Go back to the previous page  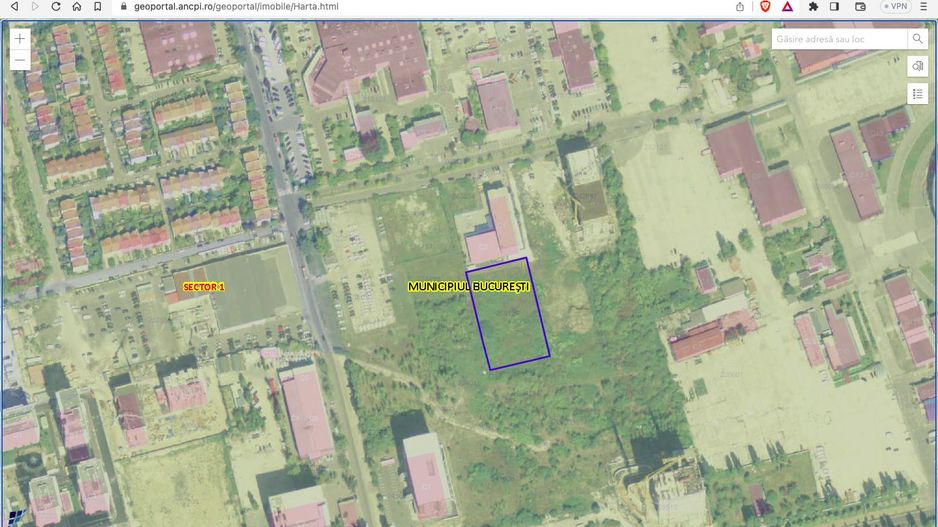click(13, 6)
